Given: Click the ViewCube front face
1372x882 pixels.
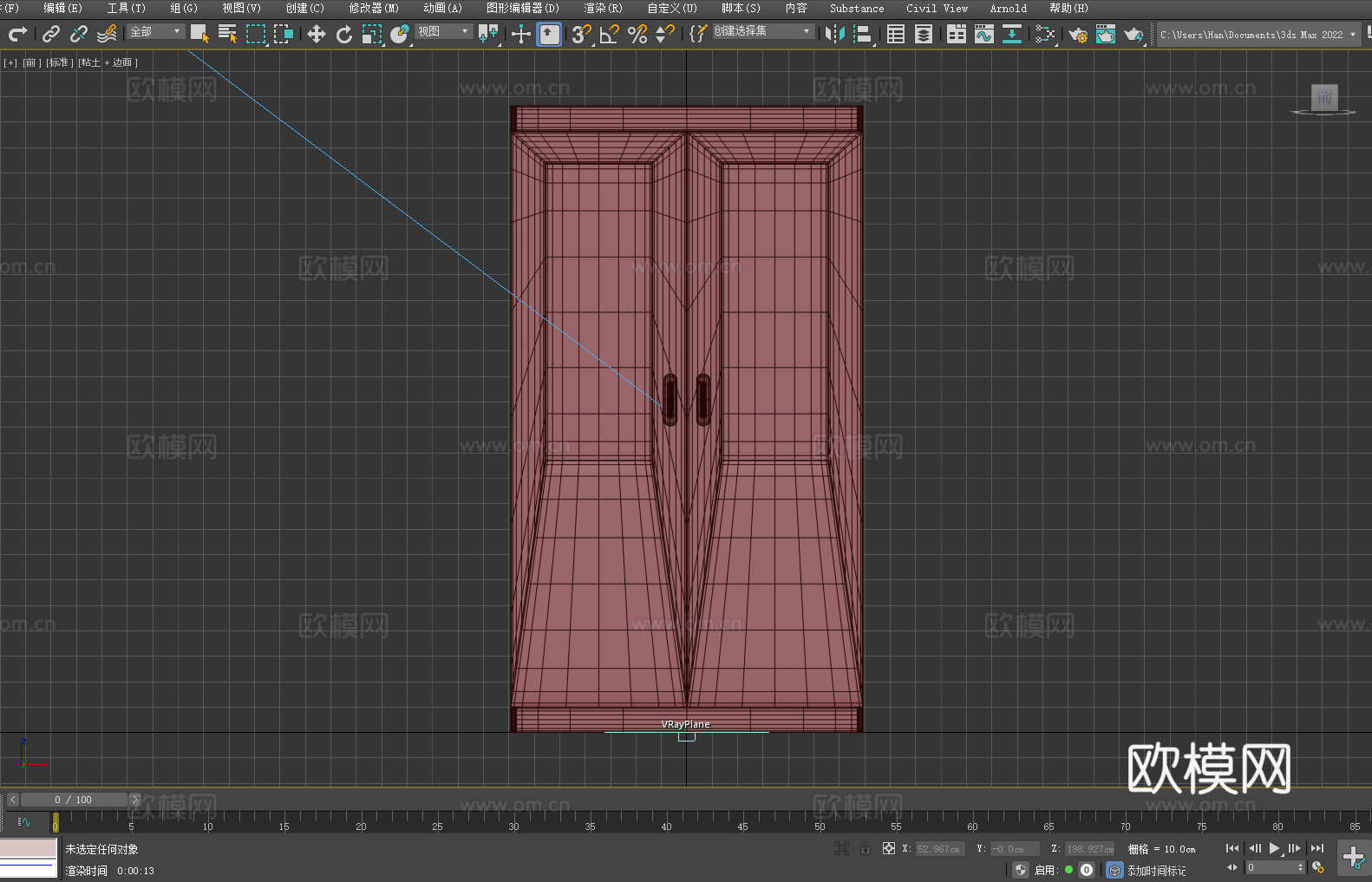Looking at the screenshot, I should point(1324,97).
